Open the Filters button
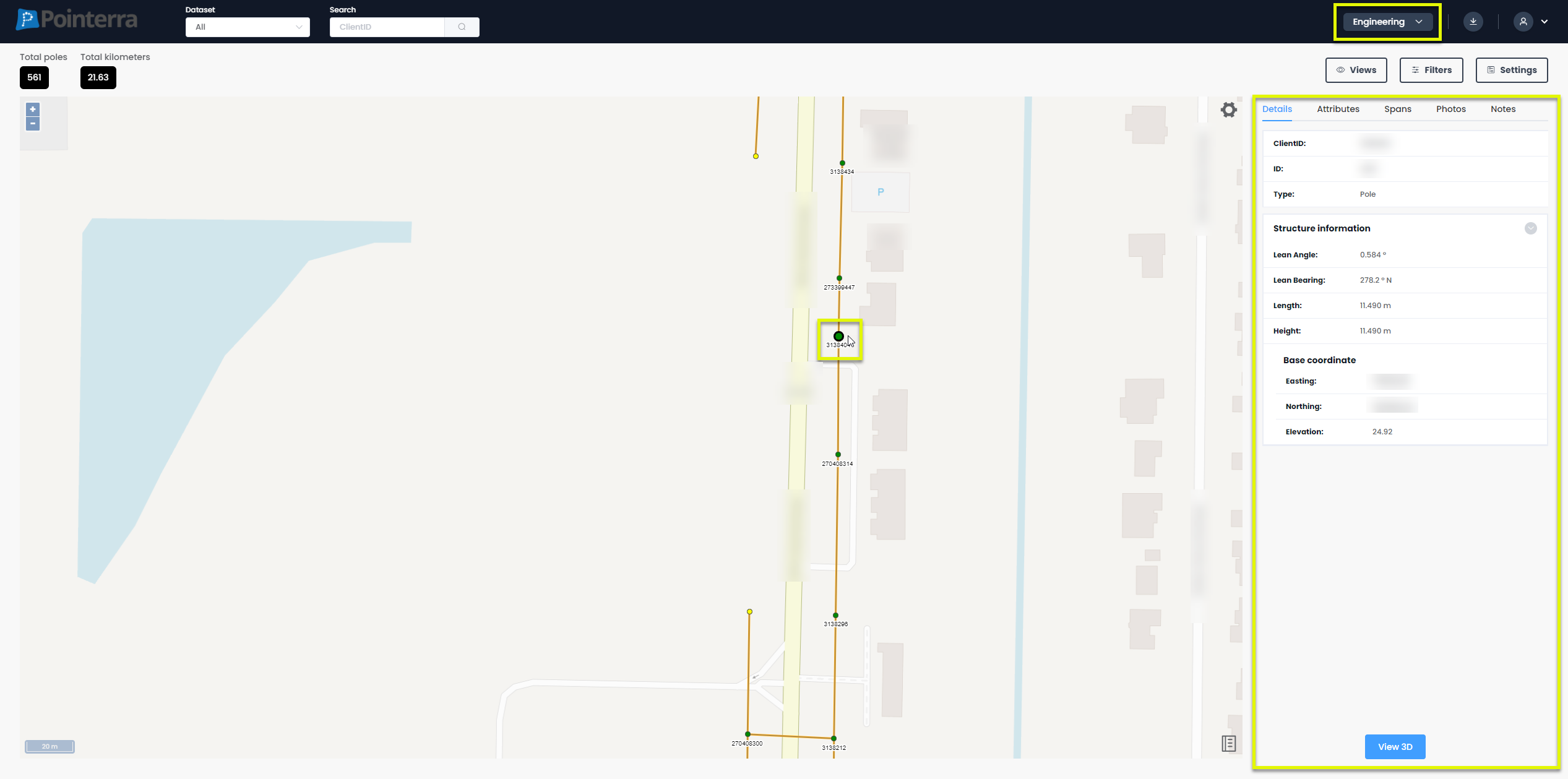 point(1431,70)
